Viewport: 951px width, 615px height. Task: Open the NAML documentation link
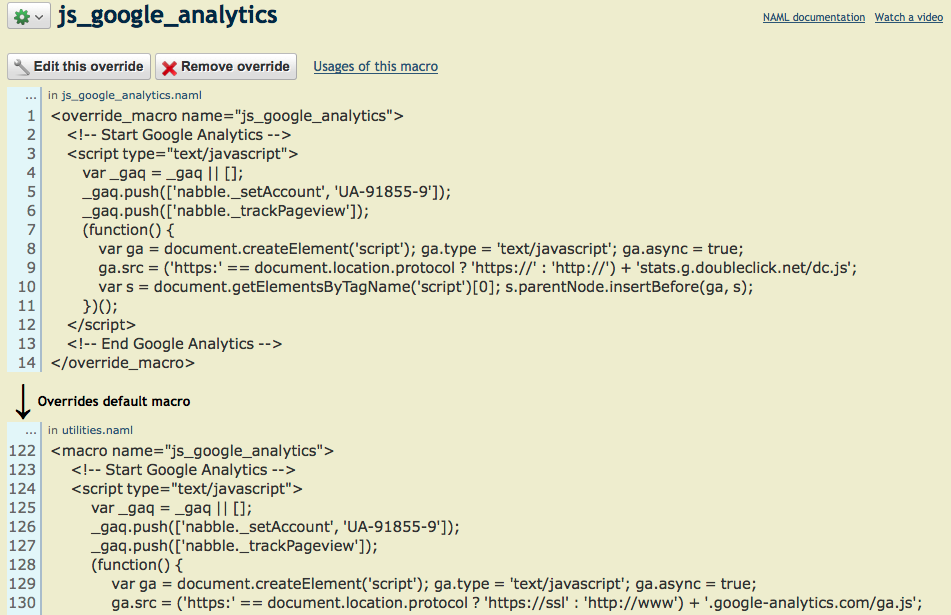(813, 17)
